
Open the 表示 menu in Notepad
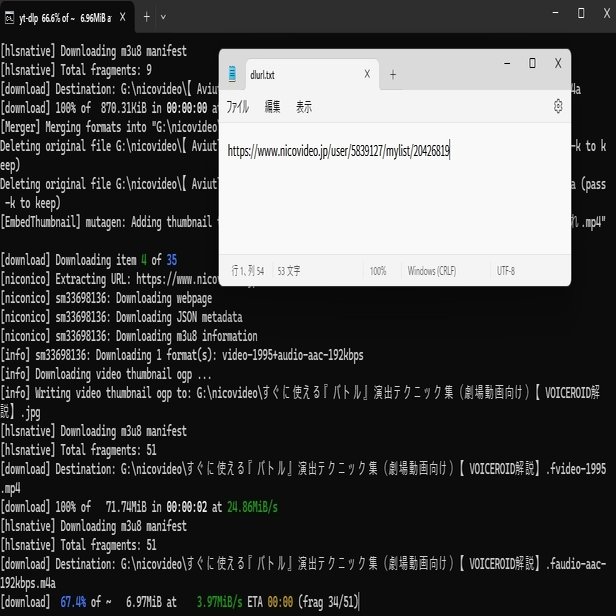(x=304, y=106)
